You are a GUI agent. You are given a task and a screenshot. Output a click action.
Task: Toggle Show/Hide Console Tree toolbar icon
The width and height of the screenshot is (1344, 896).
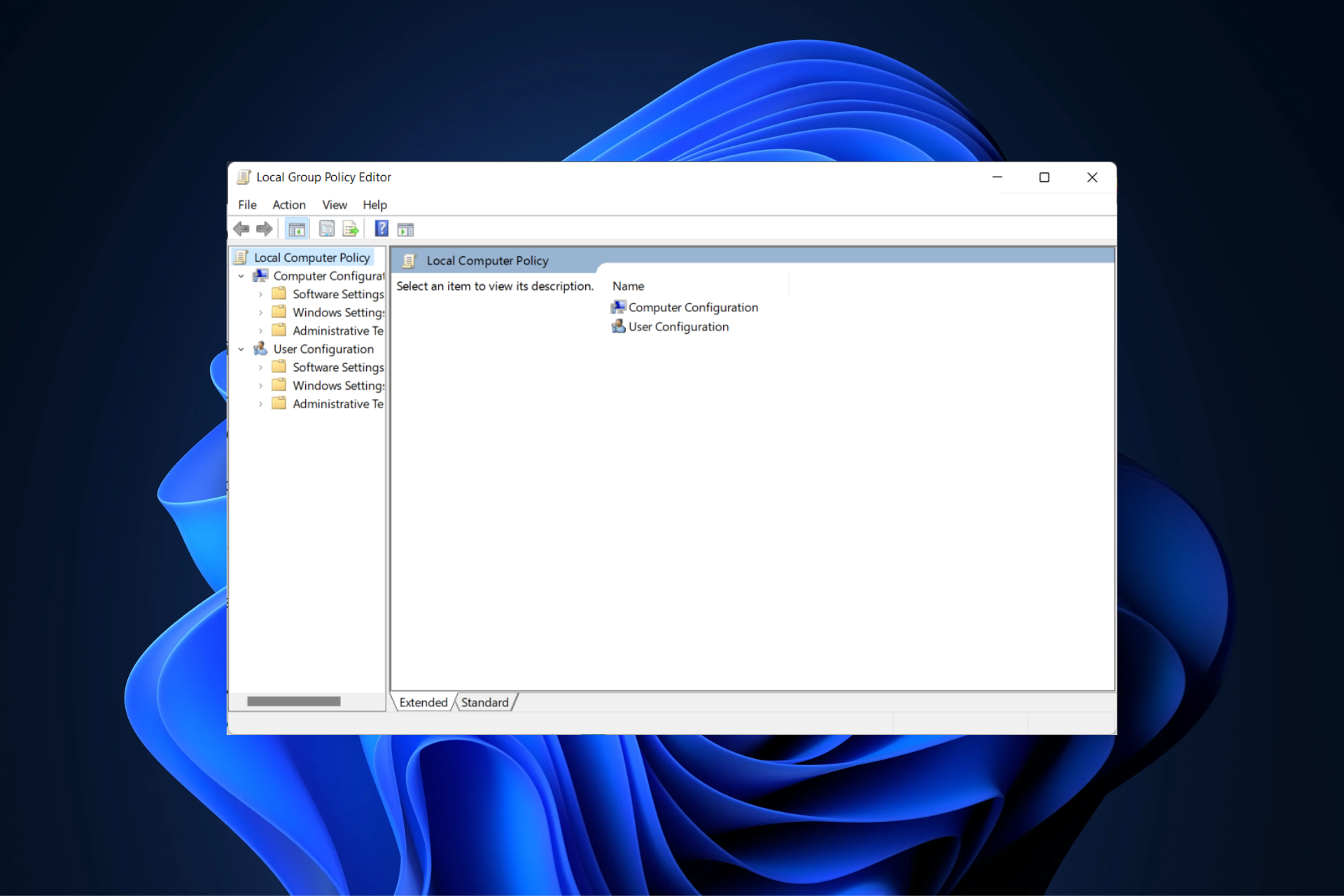coord(297,229)
